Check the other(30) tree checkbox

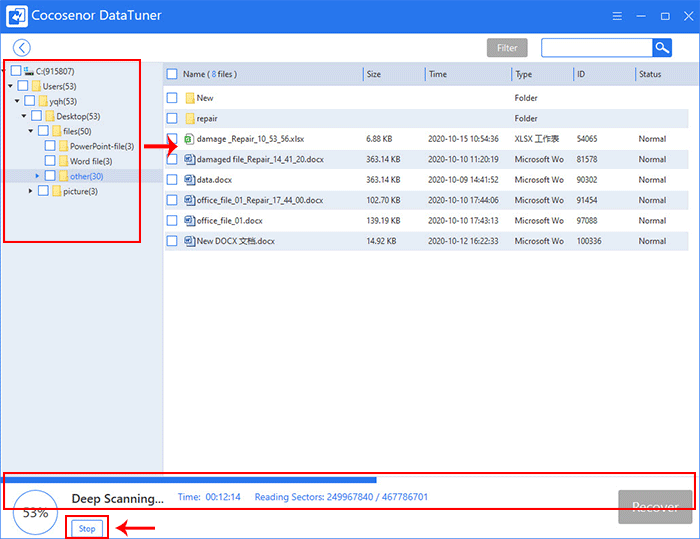coord(50,176)
